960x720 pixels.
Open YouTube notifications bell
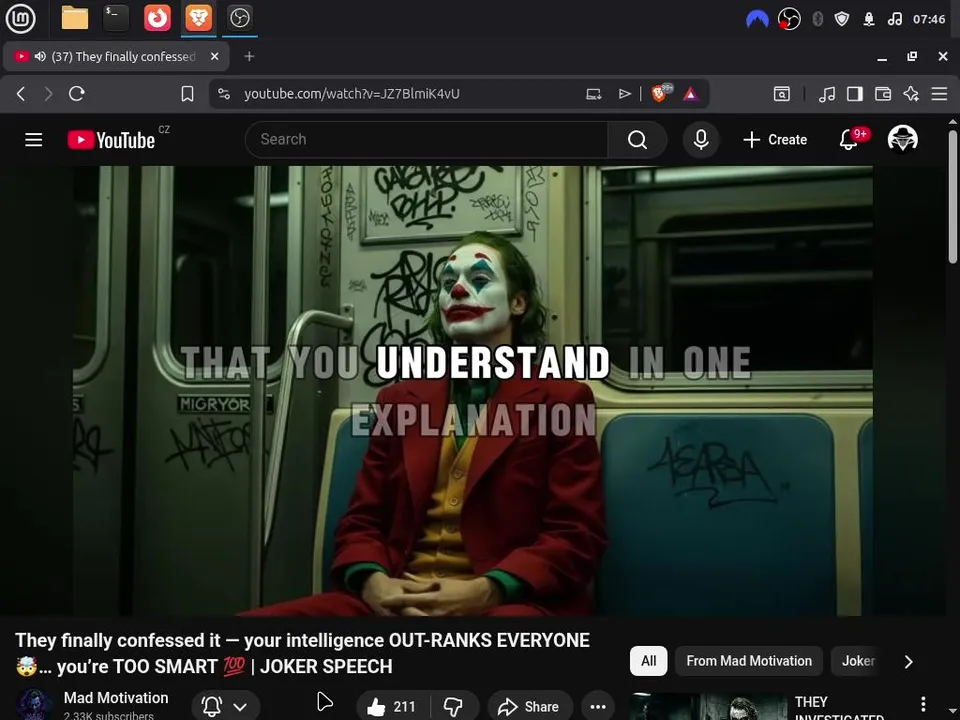tap(849, 140)
